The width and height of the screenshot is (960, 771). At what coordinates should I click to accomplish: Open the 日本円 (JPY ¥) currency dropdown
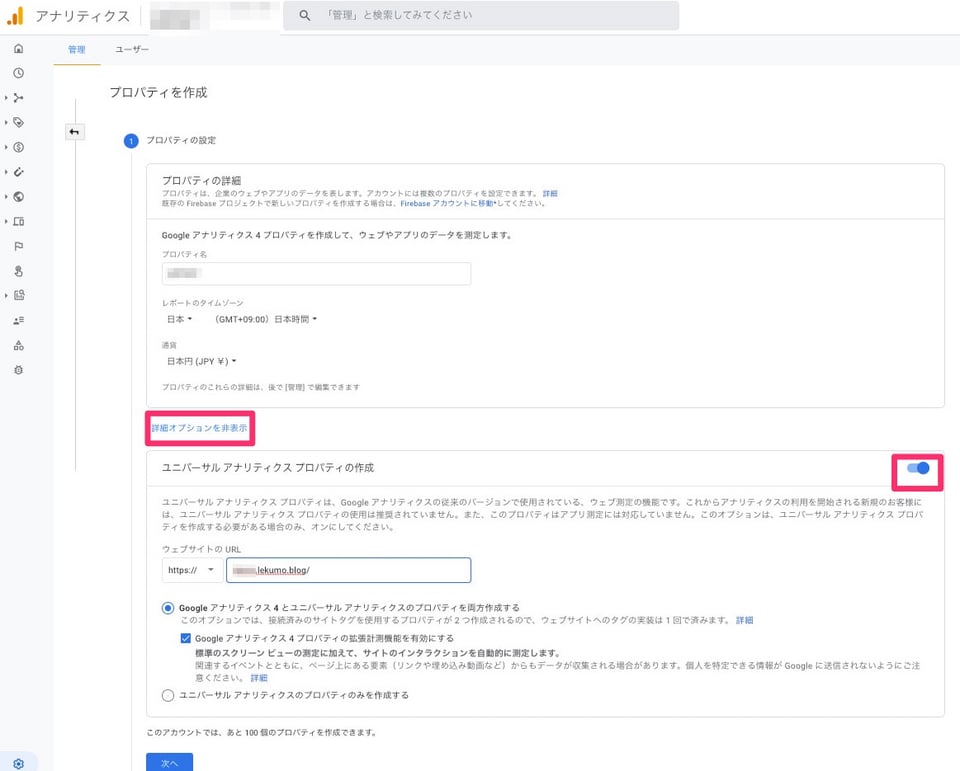pos(201,361)
